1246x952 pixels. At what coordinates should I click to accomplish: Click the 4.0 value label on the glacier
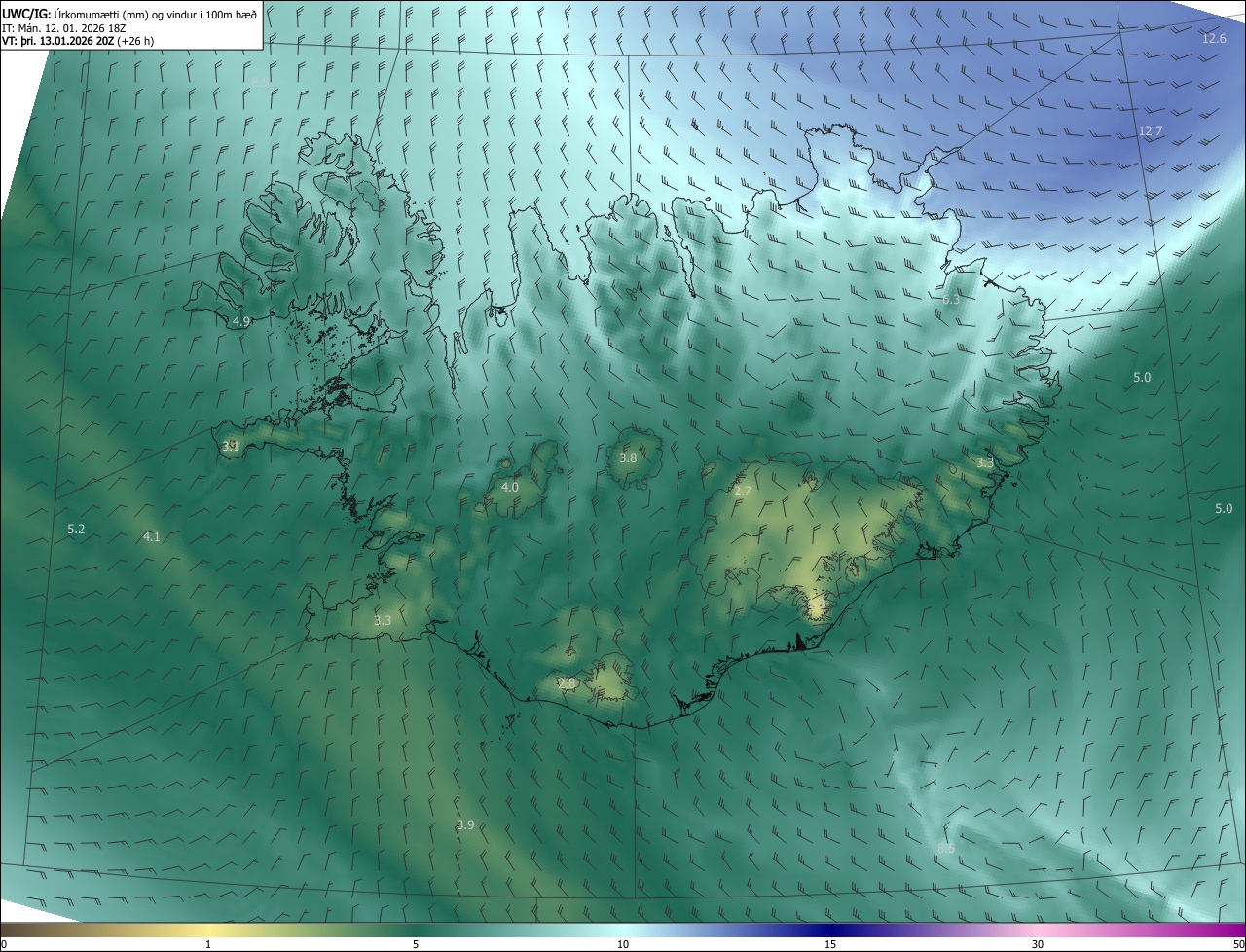pos(510,487)
